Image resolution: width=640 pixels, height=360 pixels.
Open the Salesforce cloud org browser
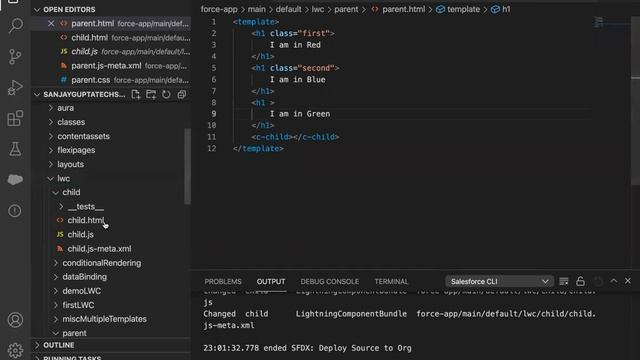(x=15, y=180)
